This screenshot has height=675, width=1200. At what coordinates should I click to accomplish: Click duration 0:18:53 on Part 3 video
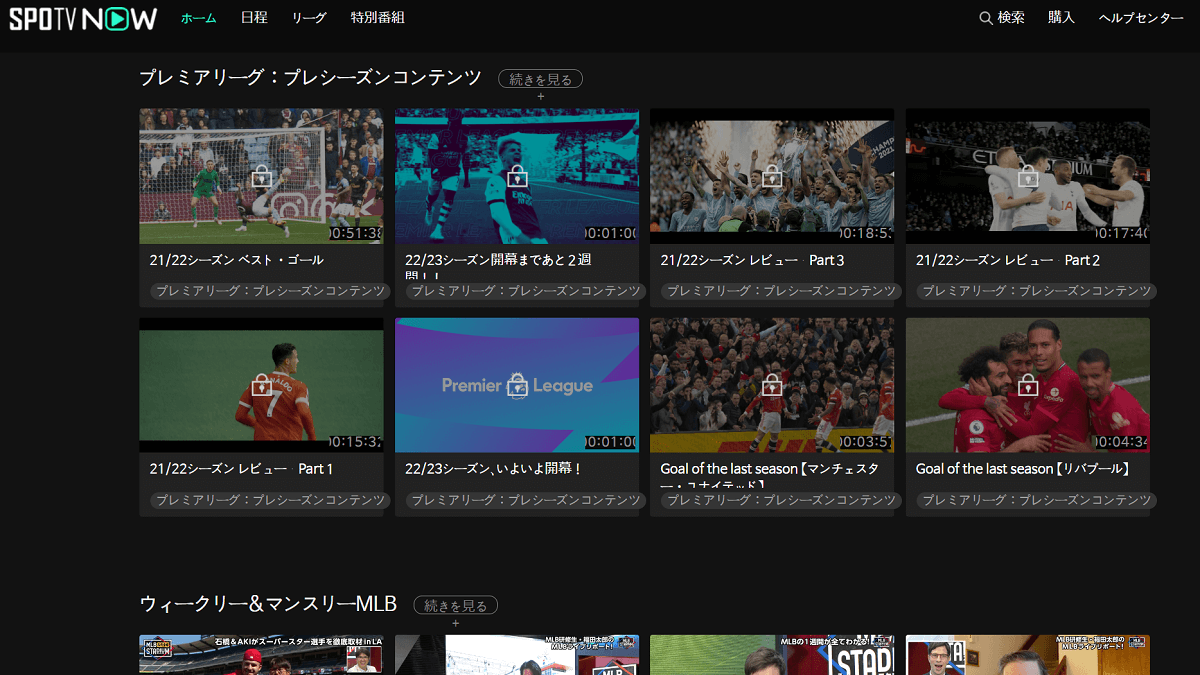point(867,233)
